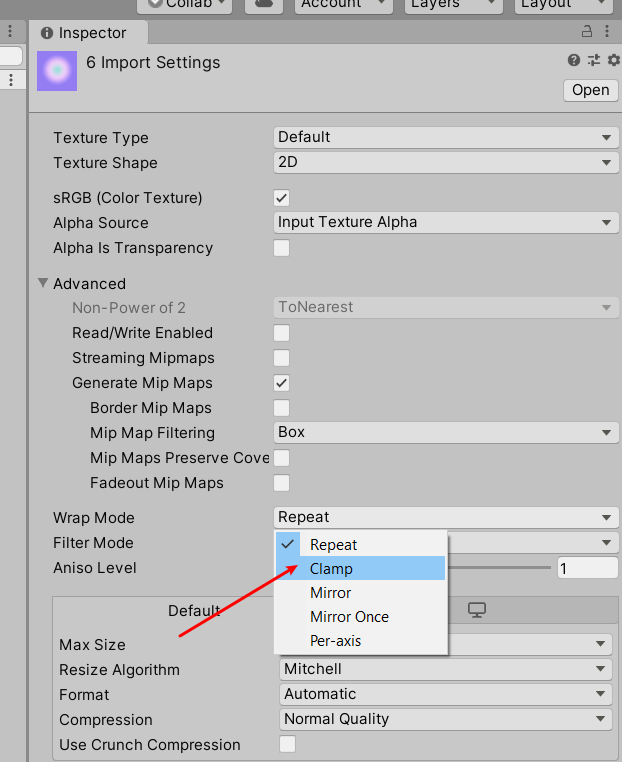Open the Compression dropdown
Viewport: 622px width, 762px height.
(x=446, y=719)
